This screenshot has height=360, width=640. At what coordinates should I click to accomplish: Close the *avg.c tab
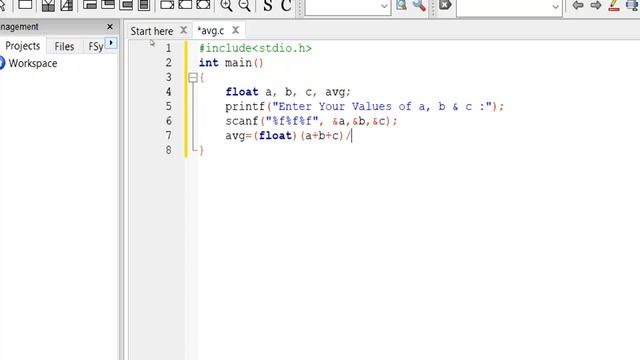coord(236,30)
